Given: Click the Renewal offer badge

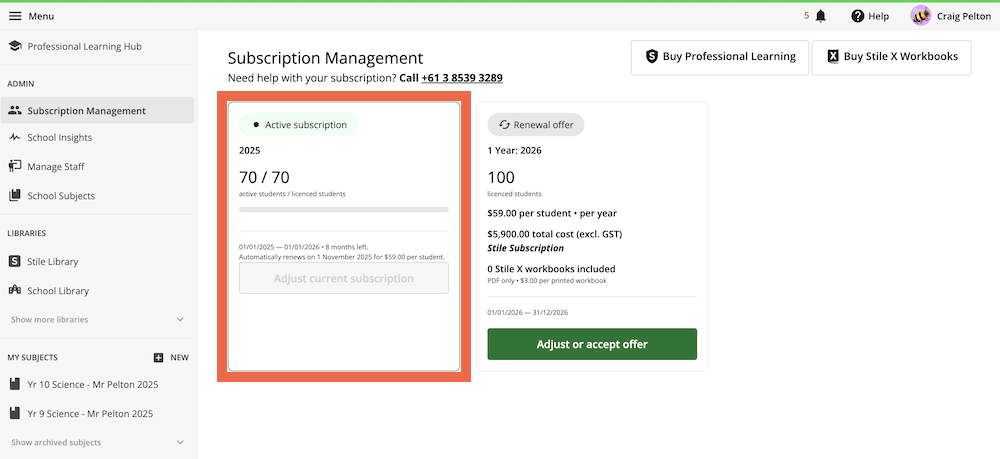Looking at the screenshot, I should [536, 125].
